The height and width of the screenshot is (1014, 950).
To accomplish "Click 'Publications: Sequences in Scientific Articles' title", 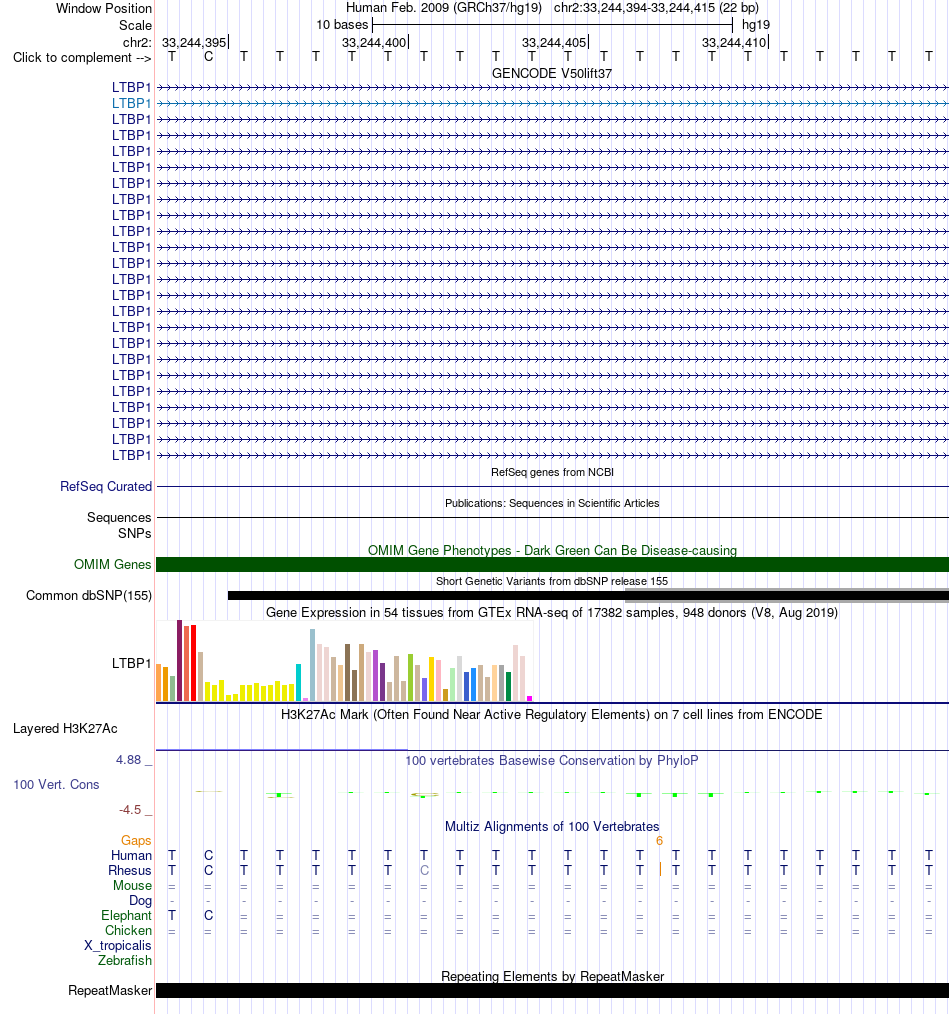I will 552,503.
